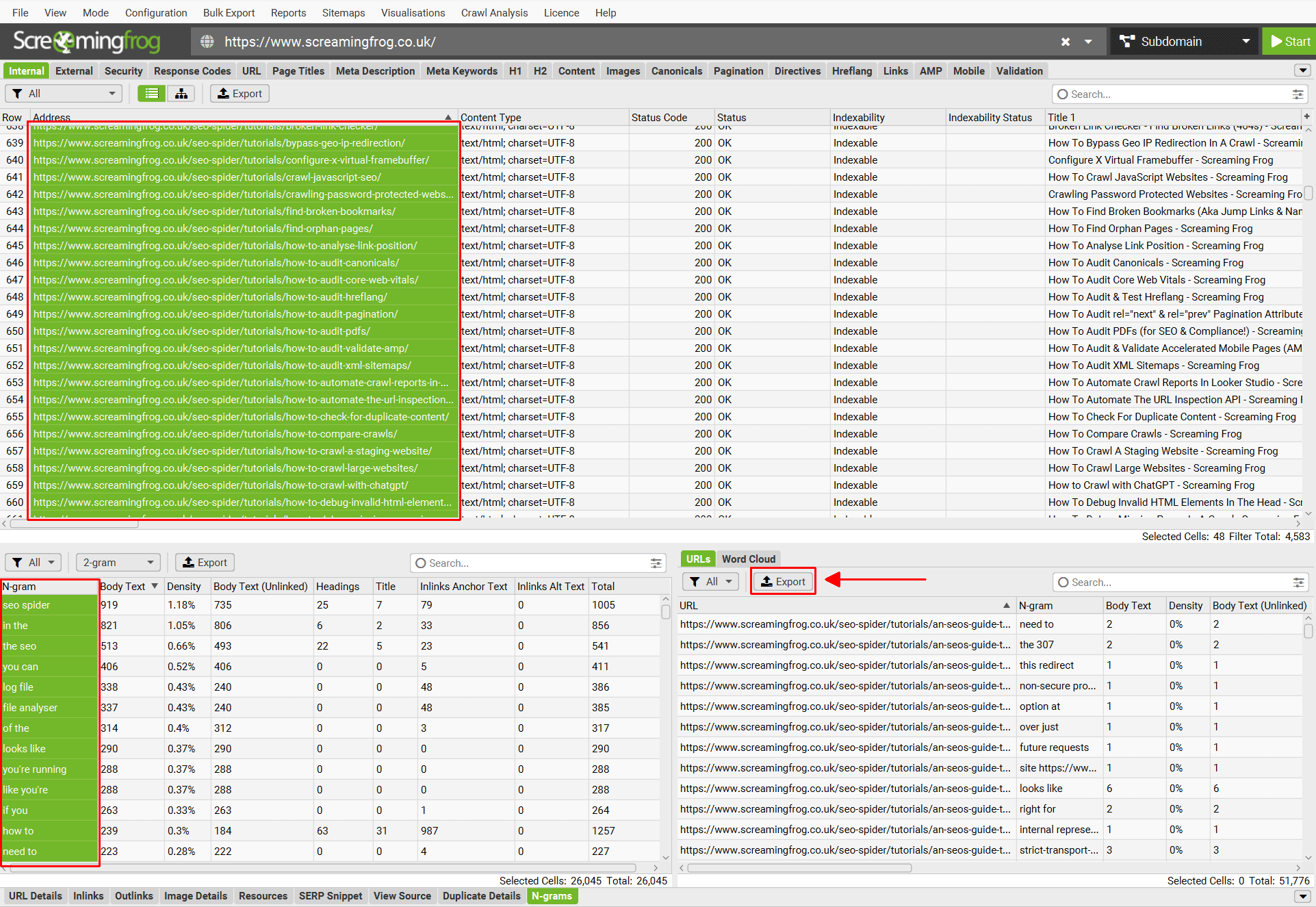The image size is (1316, 907).
Task: Switch to the Canonicals tab
Action: pyautogui.click(x=677, y=71)
